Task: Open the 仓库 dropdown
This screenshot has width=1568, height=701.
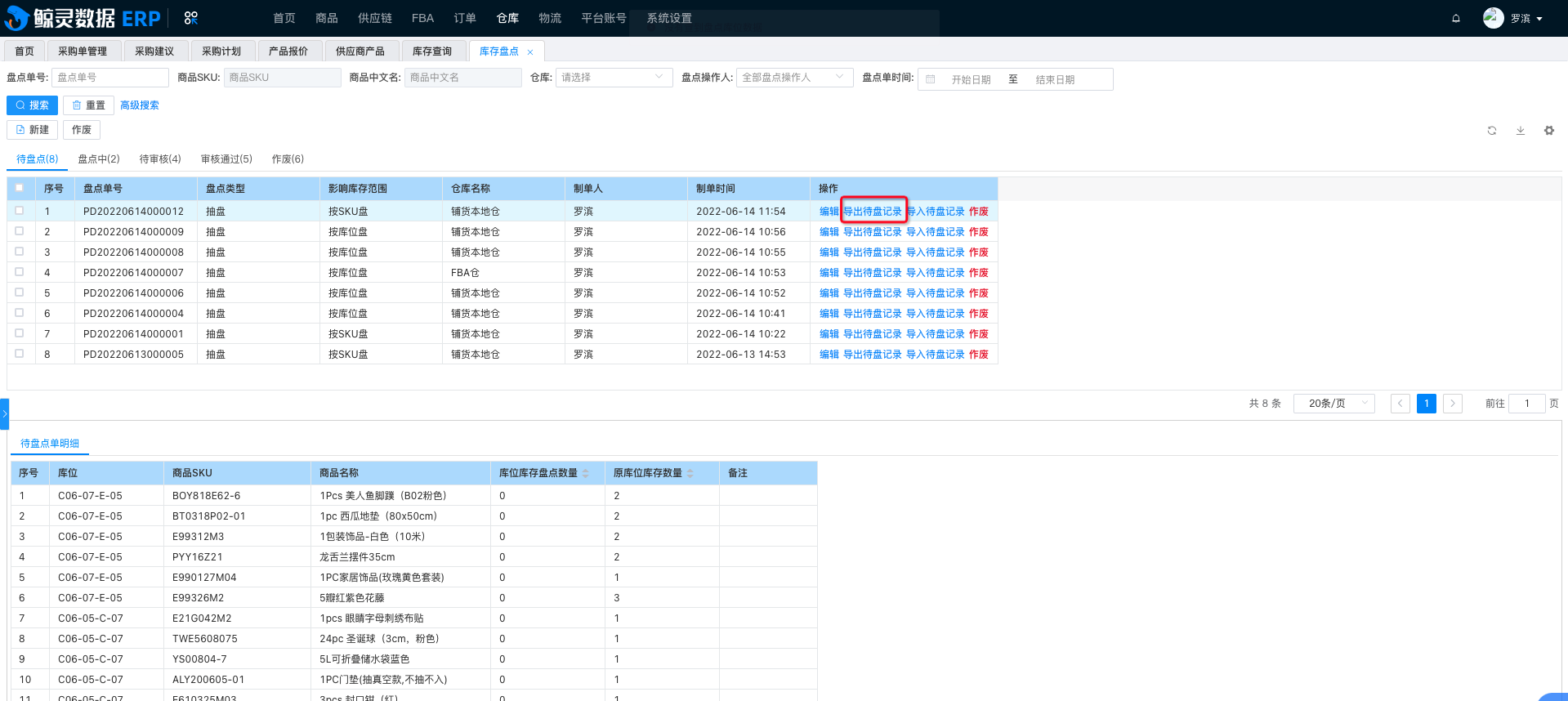Action: (614, 78)
